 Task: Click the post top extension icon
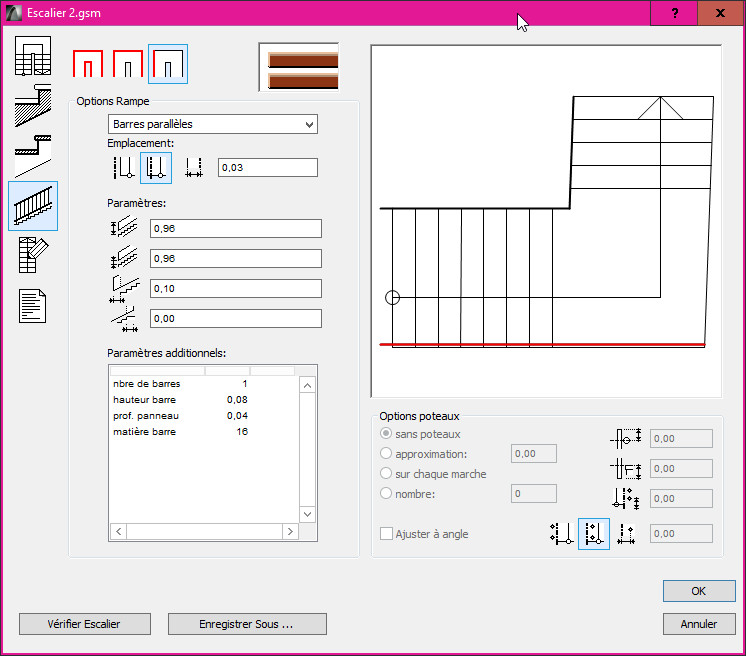[x=626, y=439]
